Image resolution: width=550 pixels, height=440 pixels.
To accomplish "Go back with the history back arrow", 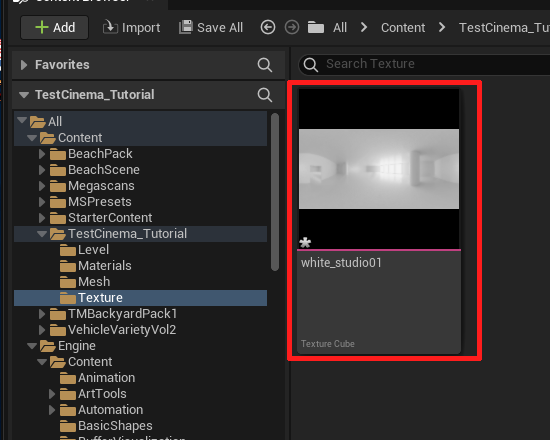I will [x=268, y=27].
